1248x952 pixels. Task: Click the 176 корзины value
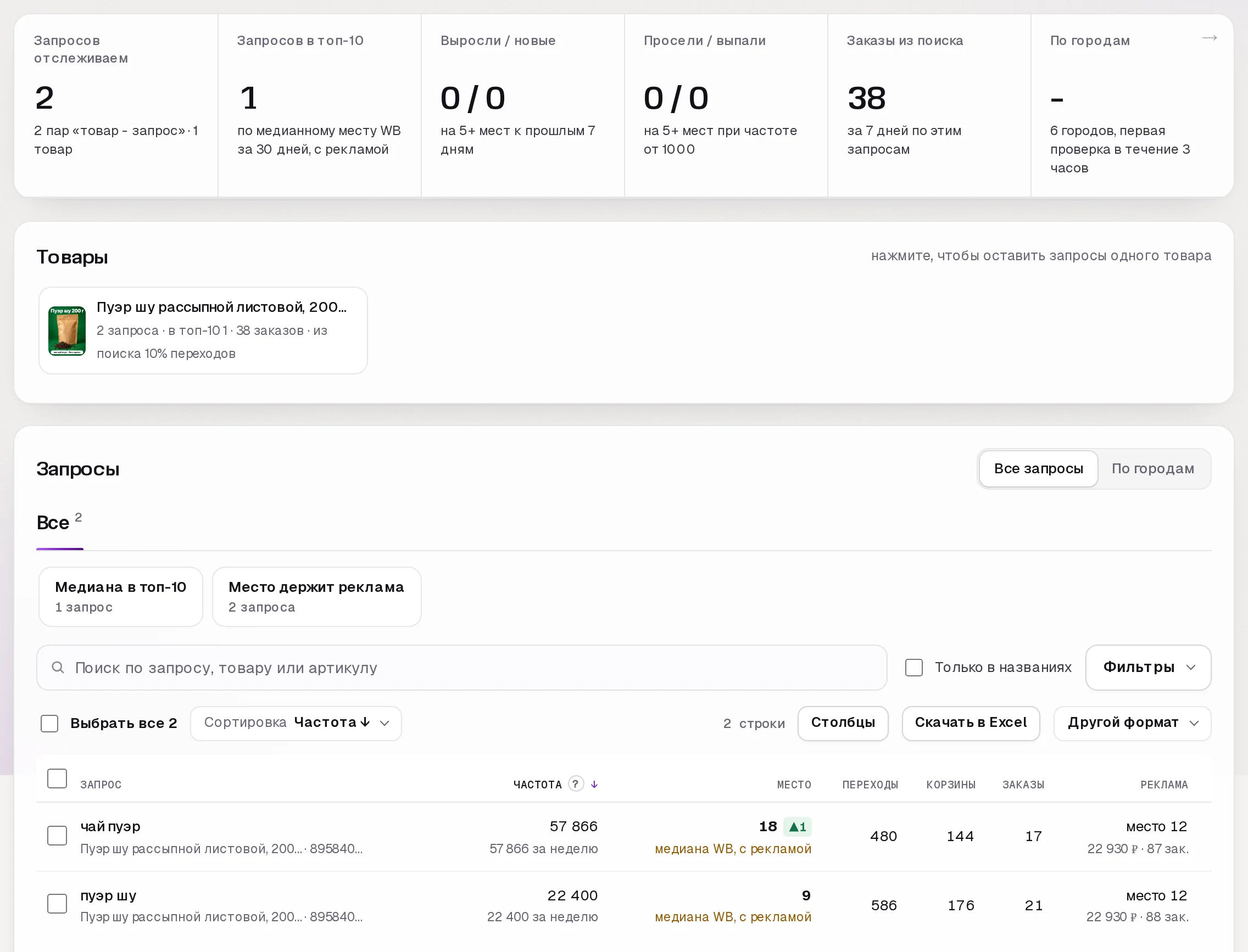point(961,905)
